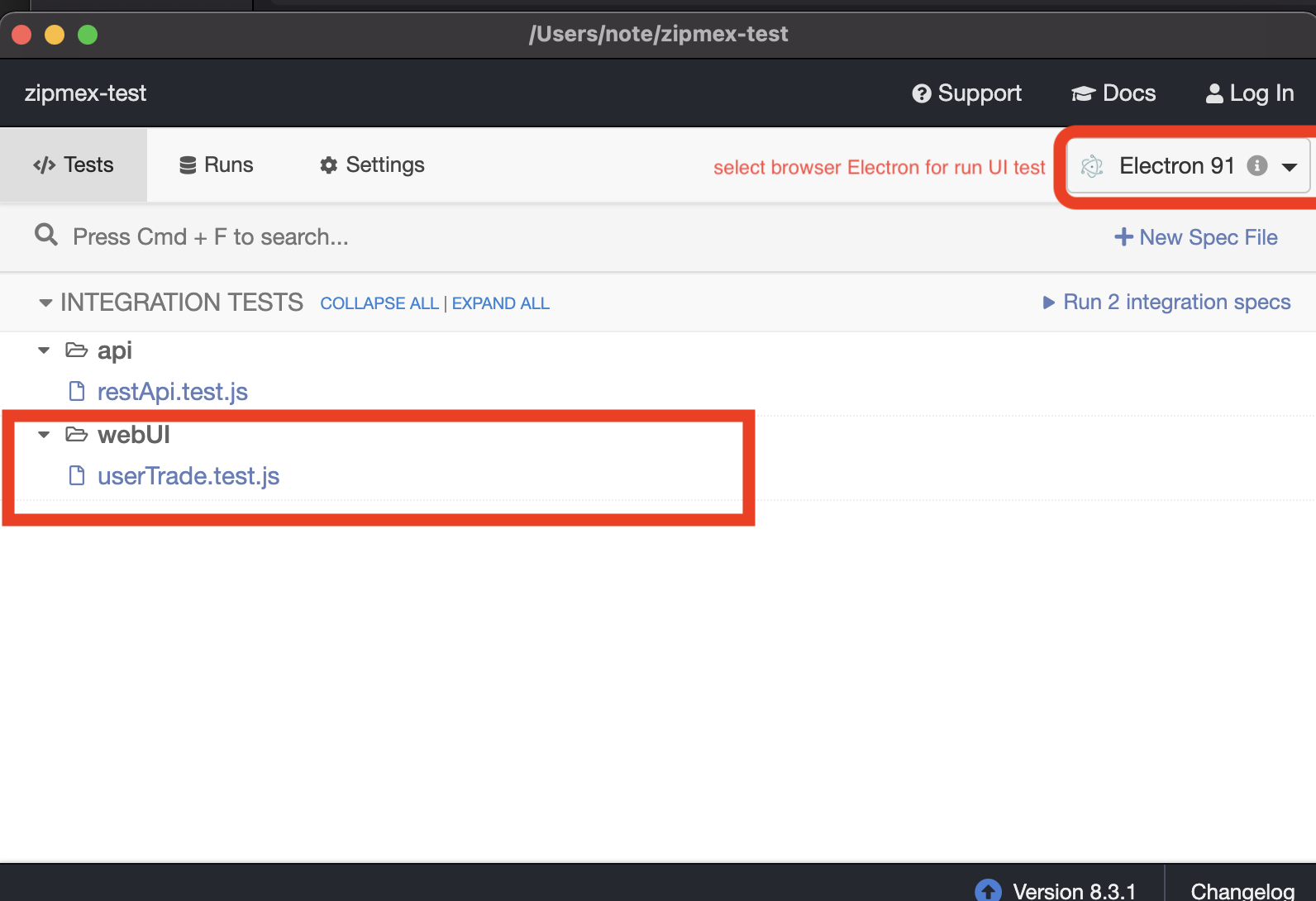
Task: Open the Changelog
Action: (1242, 891)
